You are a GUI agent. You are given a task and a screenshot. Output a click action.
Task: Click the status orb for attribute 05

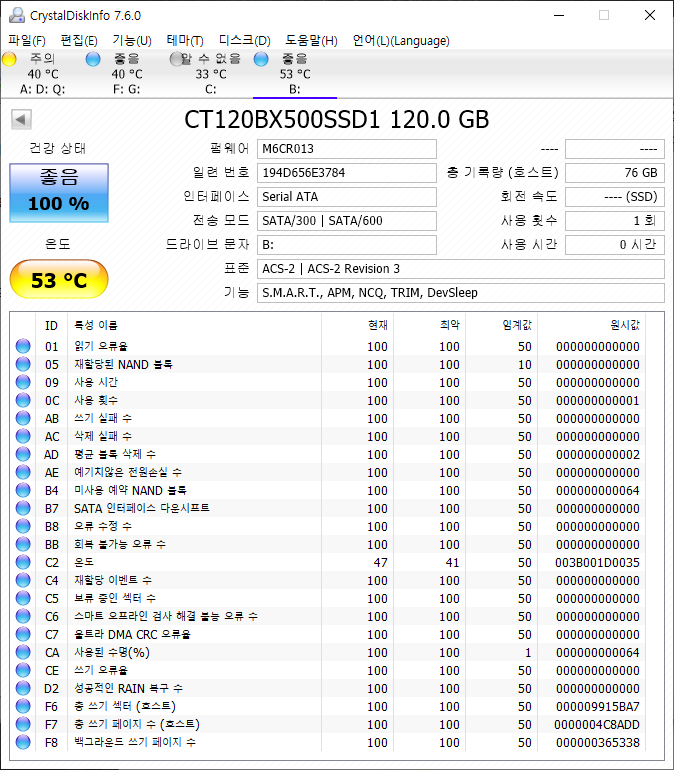[23, 364]
